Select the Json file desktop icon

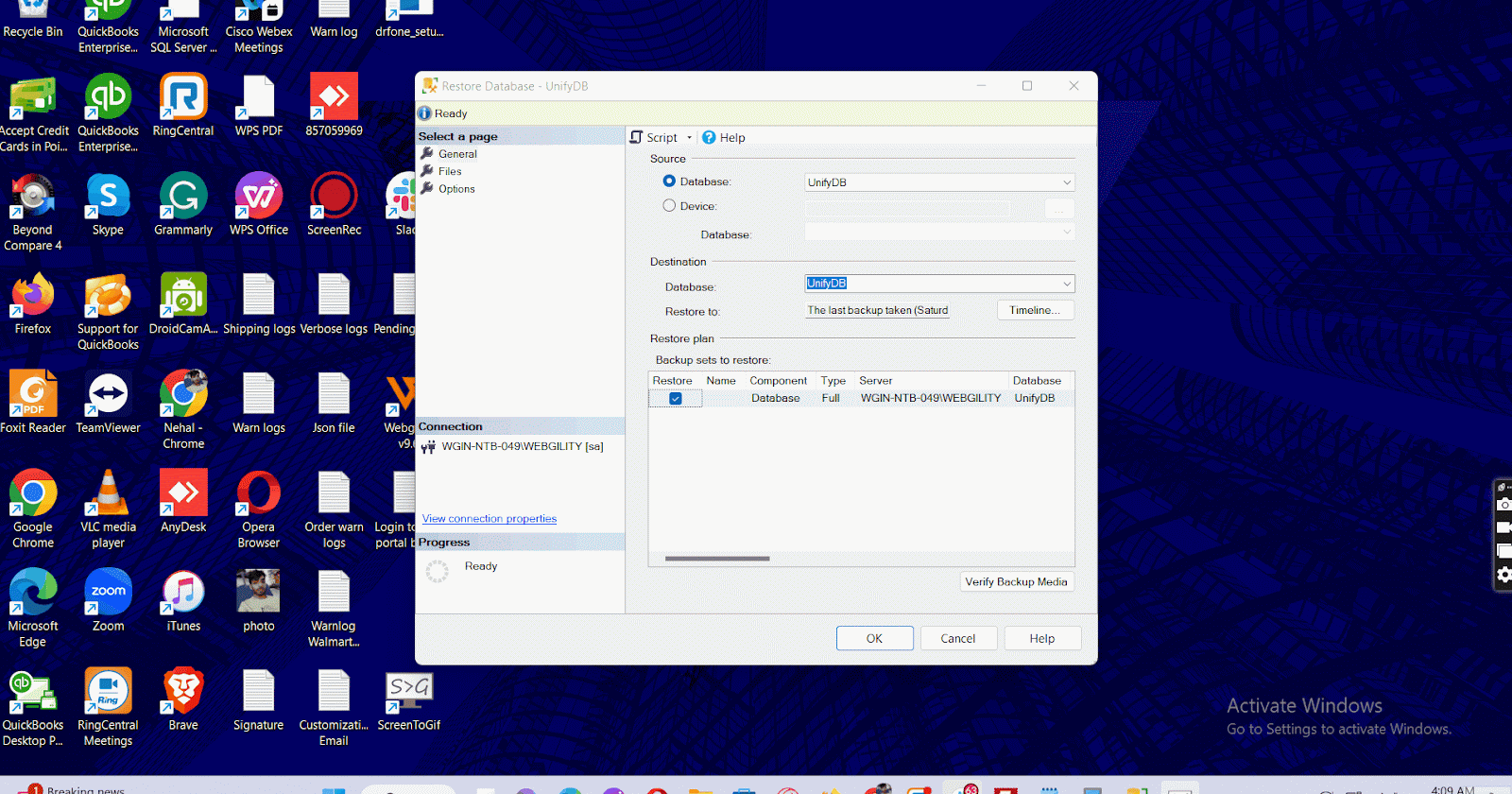pos(334,404)
